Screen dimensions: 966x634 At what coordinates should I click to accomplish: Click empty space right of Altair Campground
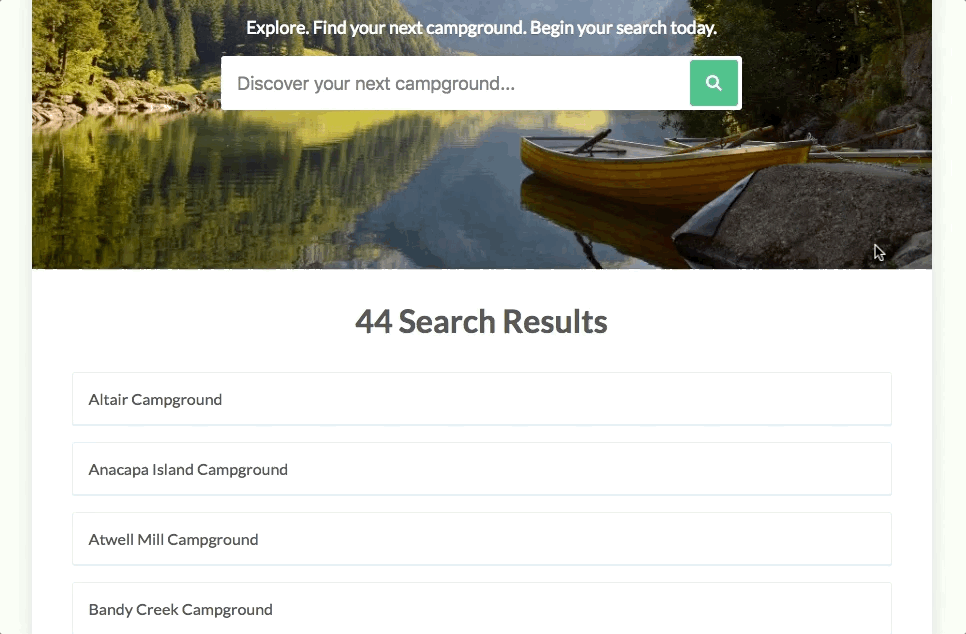pos(554,399)
